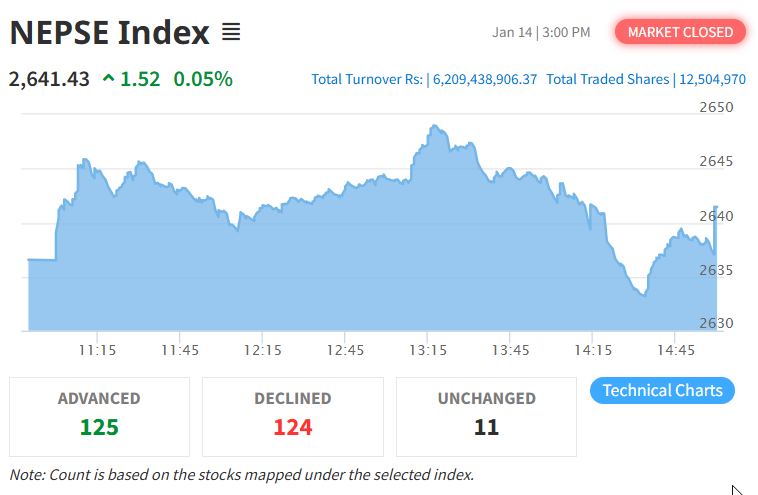Click the Market Closed status badge
This screenshot has height=495, width=758.
(x=680, y=32)
